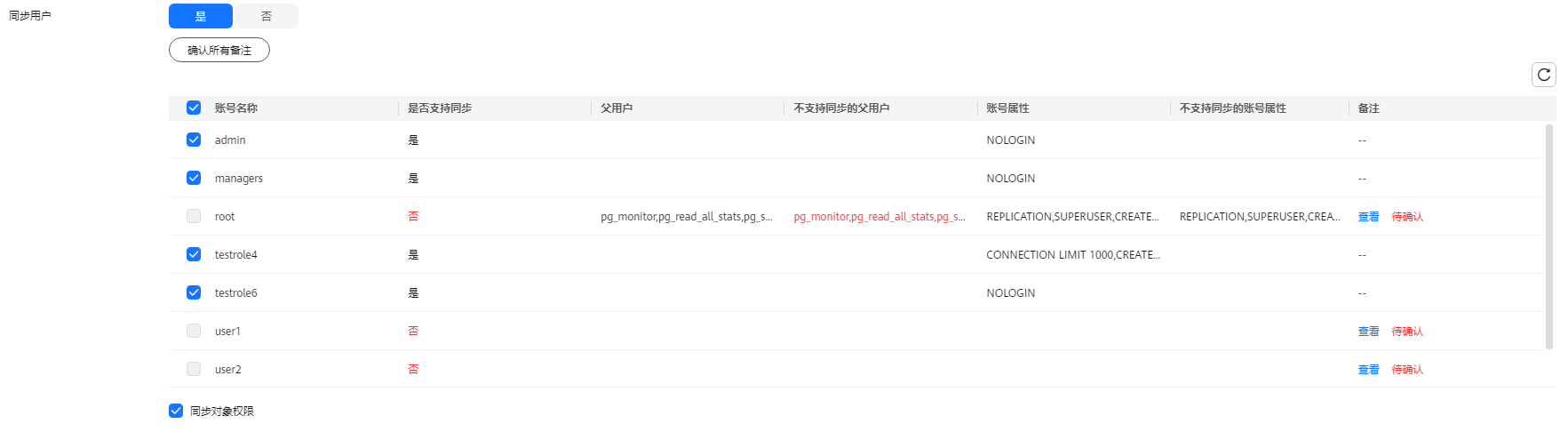Click the user1 row checkbox
The image size is (1568, 432).
coord(194,331)
